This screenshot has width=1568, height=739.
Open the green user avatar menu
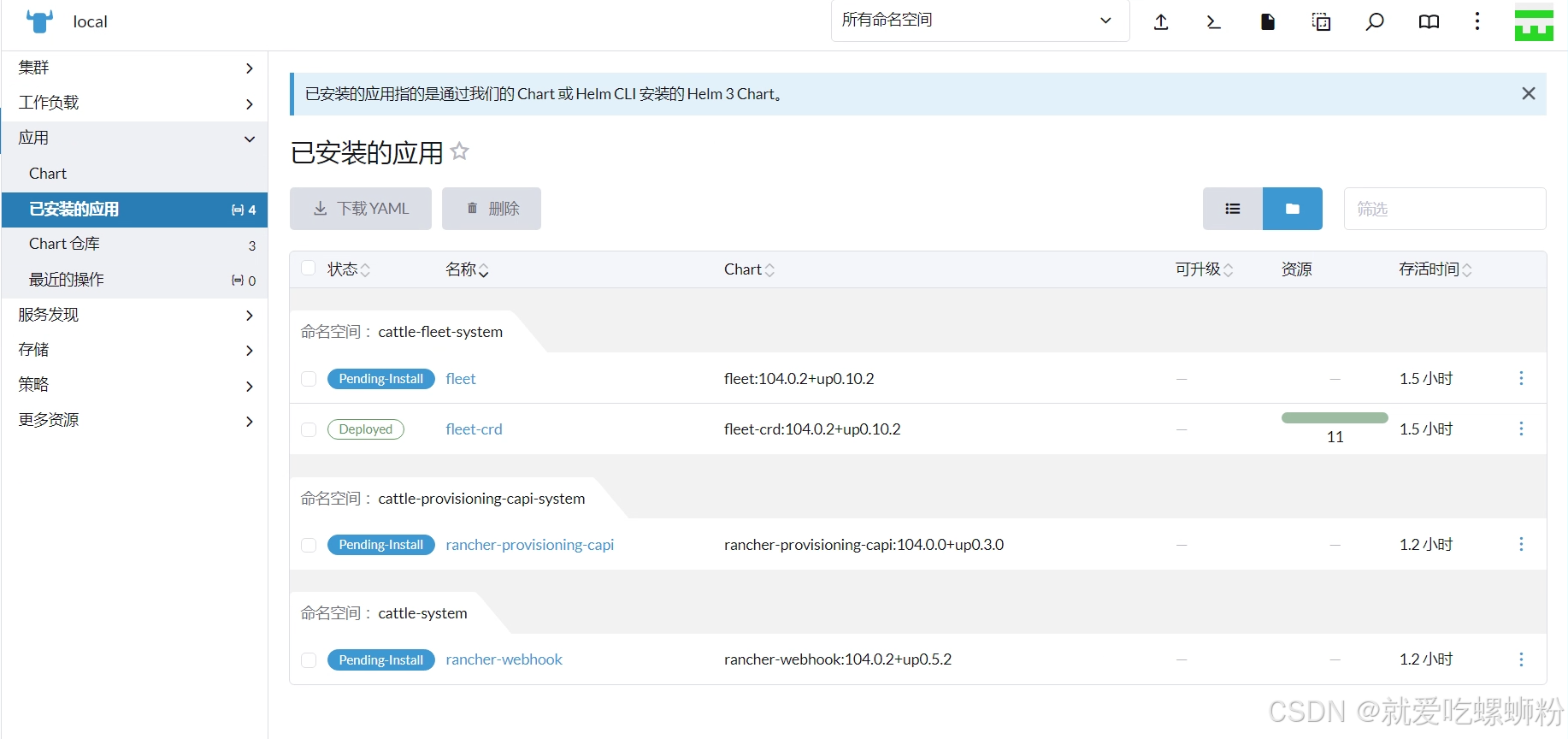(x=1534, y=22)
